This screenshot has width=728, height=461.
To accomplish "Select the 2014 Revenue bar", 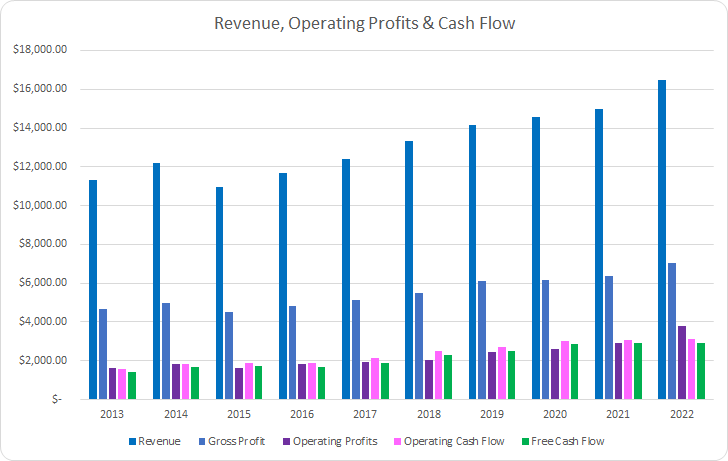I will pos(156,281).
